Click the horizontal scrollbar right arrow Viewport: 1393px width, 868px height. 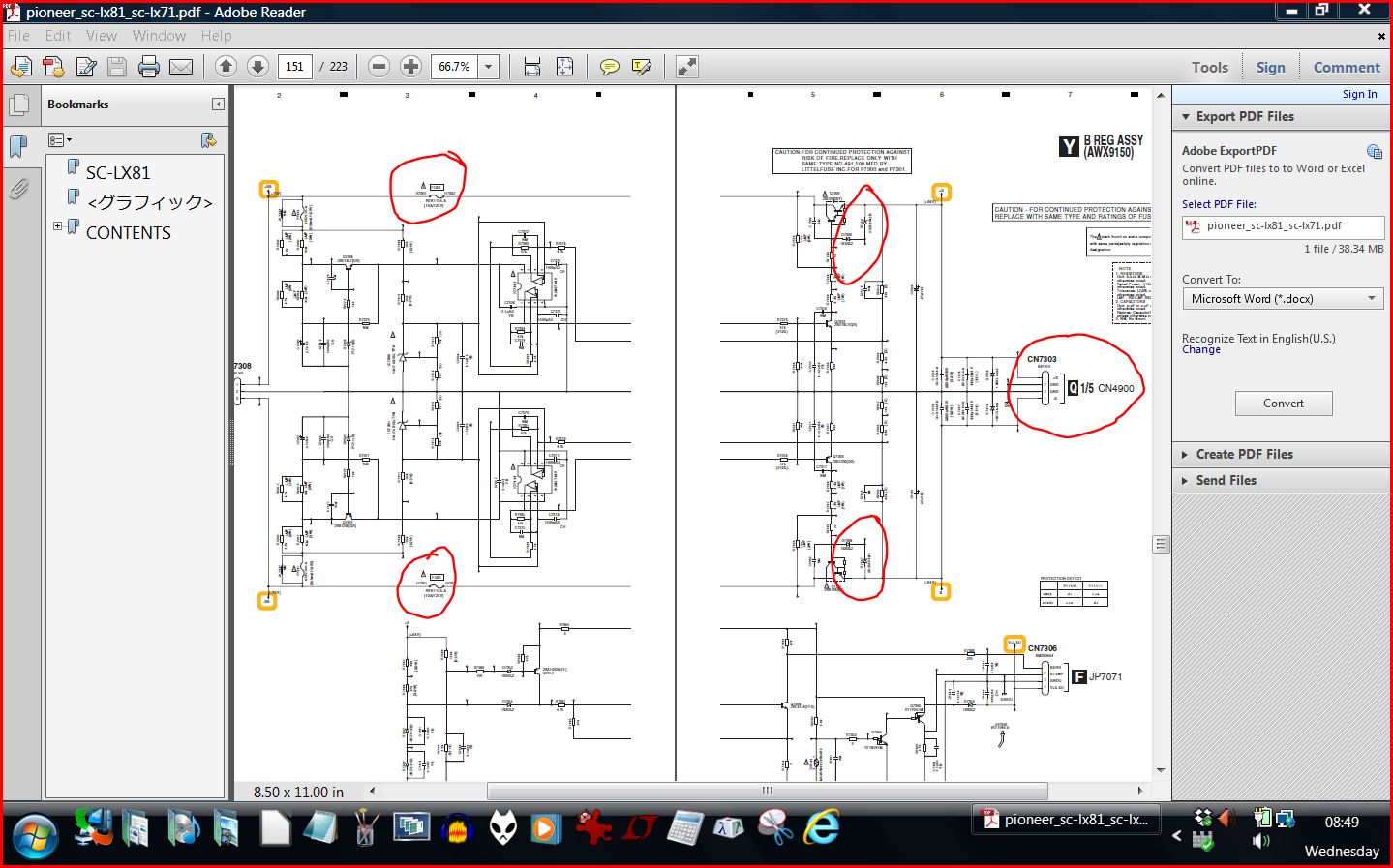click(1140, 792)
